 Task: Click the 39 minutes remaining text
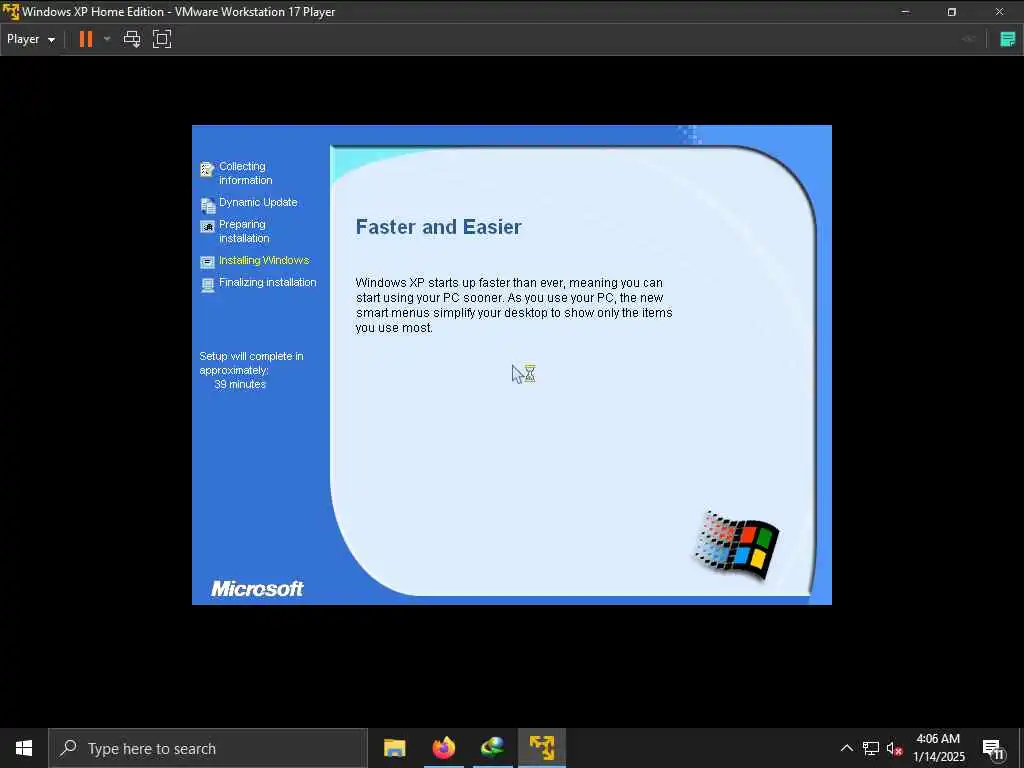pyautogui.click(x=240, y=385)
